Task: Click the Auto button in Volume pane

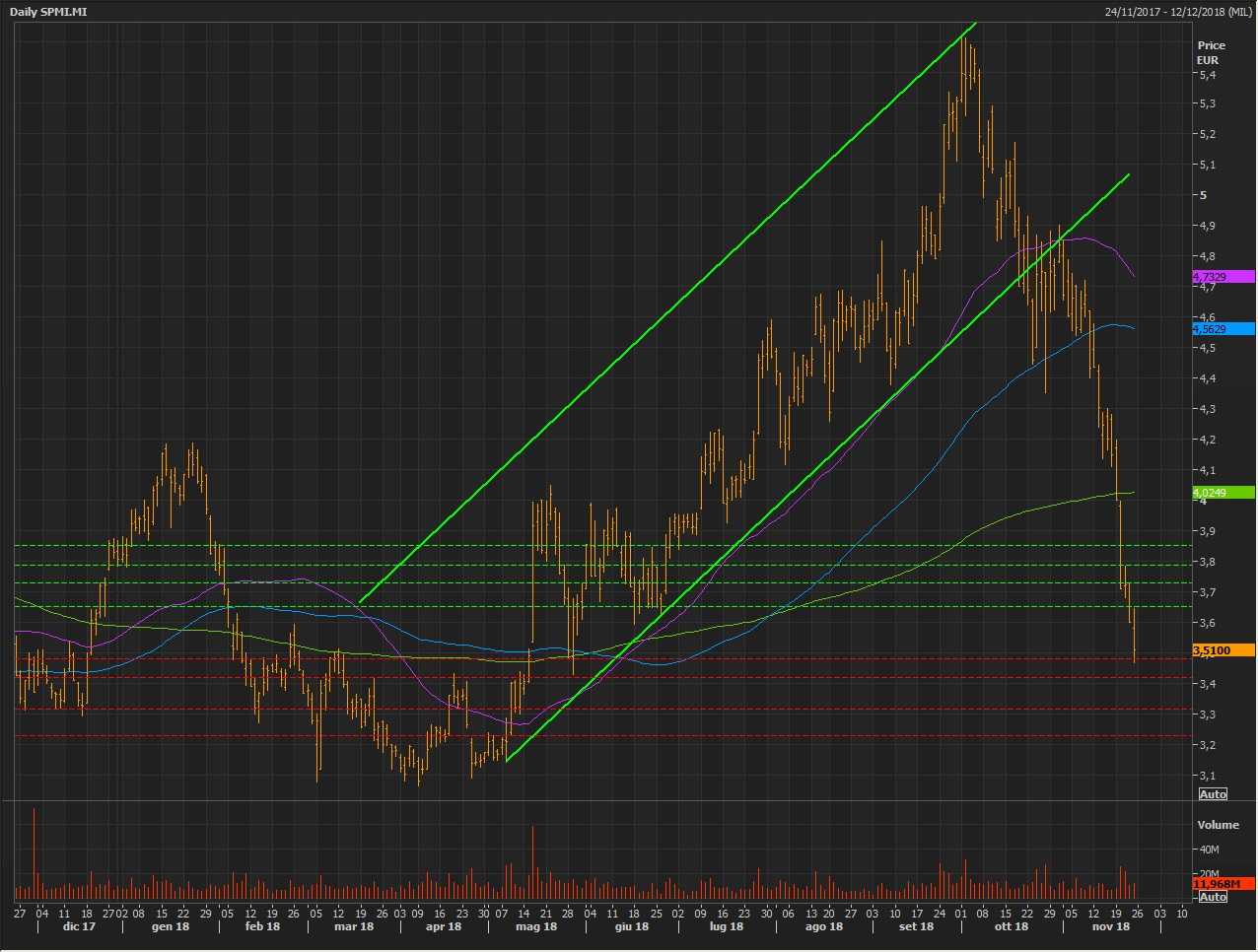Action: 1213,897
